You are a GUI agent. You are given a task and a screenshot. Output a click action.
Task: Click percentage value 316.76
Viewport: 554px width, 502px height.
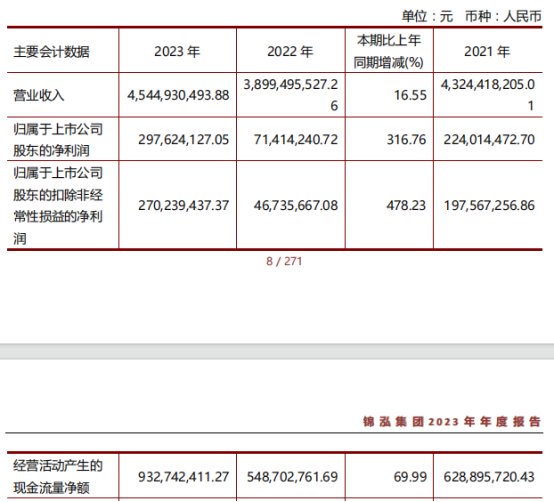406,140
